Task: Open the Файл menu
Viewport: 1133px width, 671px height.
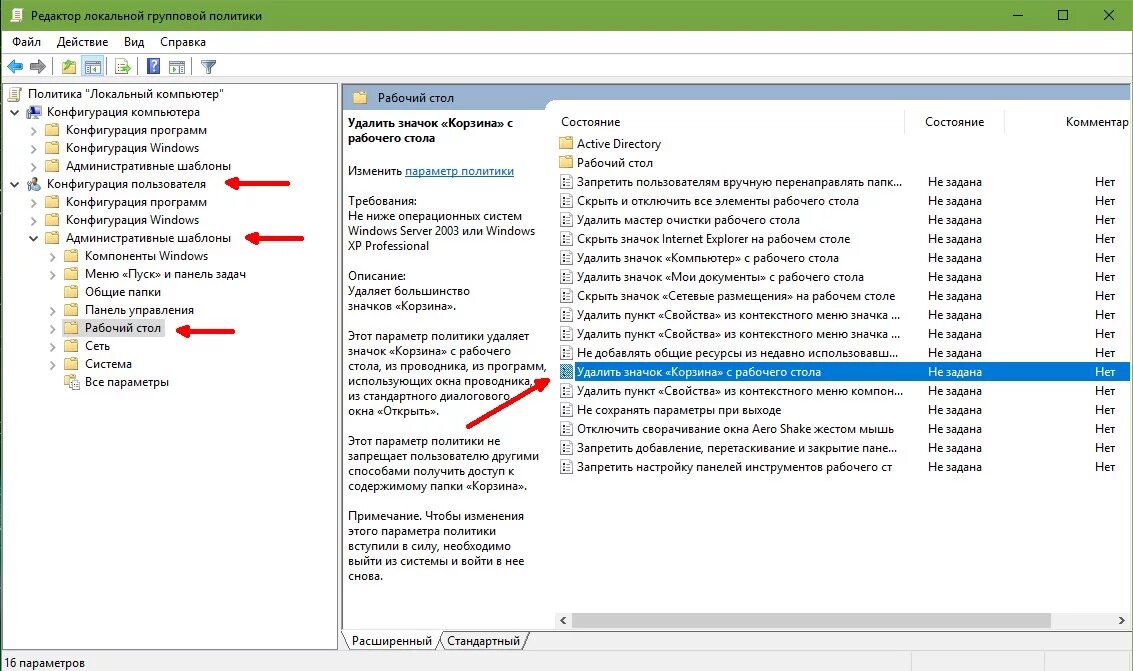Action: coord(27,42)
